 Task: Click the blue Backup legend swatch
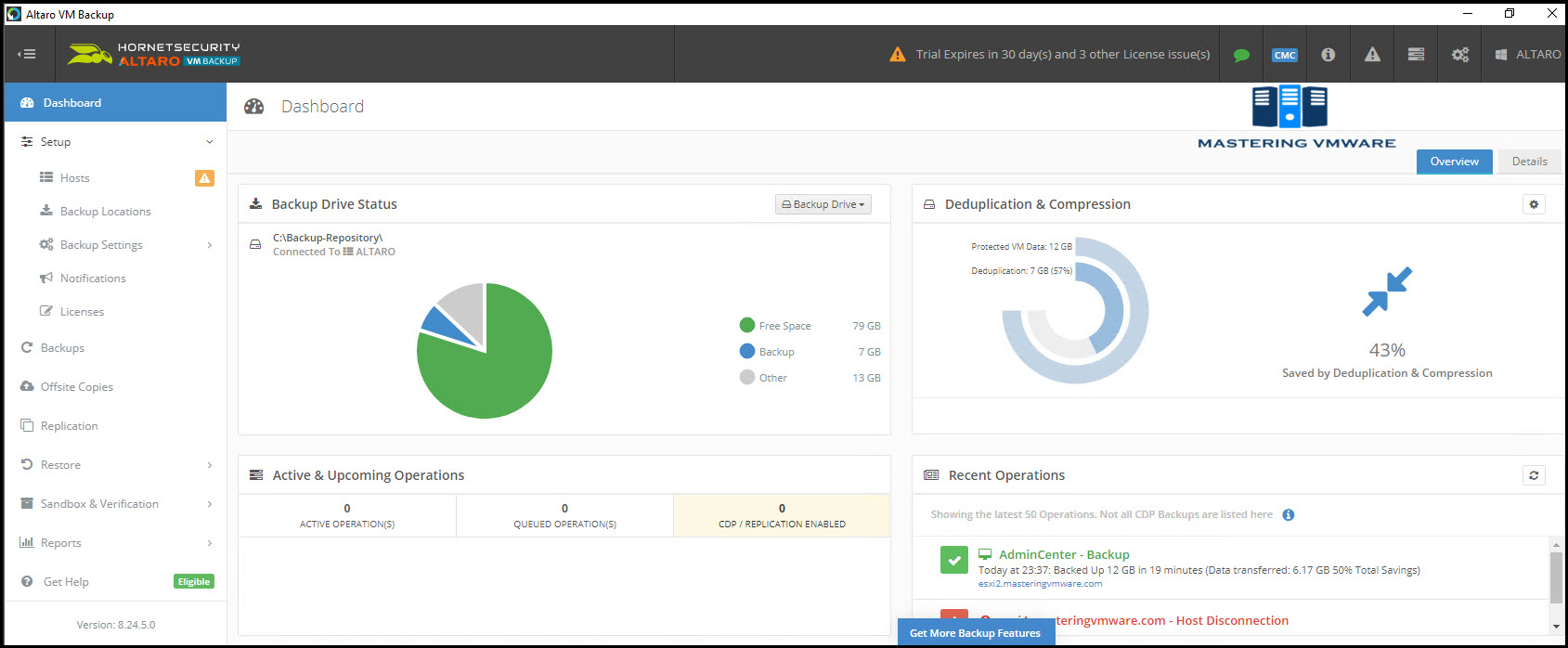(747, 351)
